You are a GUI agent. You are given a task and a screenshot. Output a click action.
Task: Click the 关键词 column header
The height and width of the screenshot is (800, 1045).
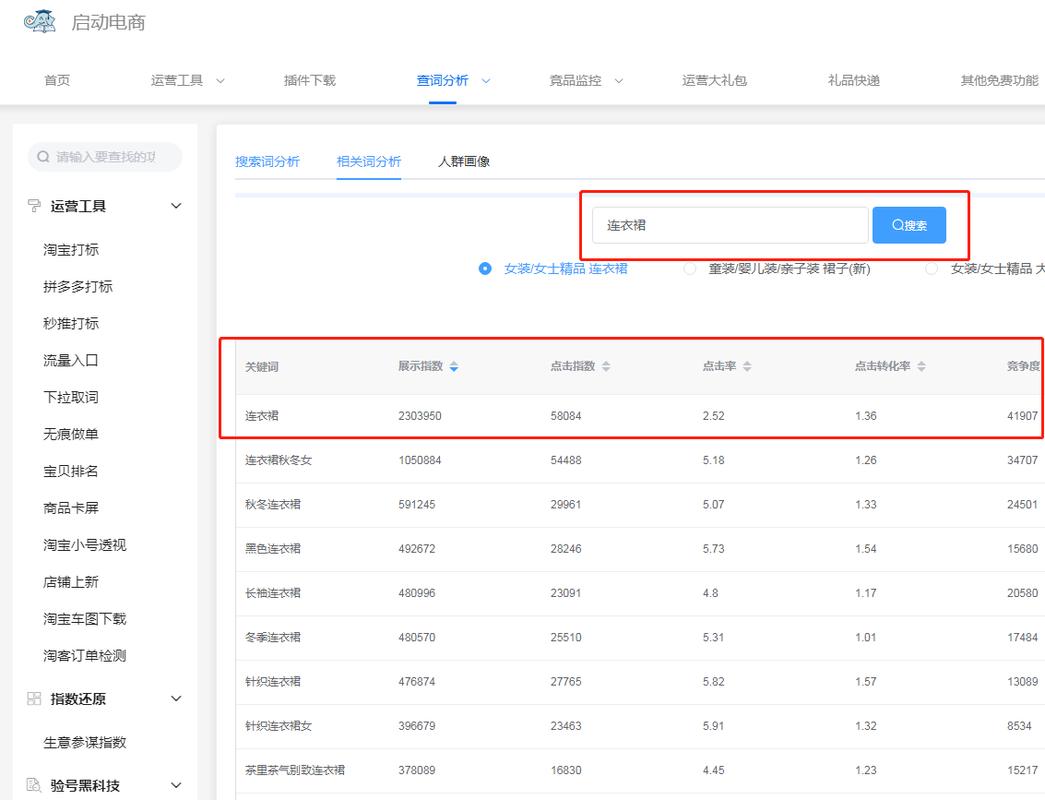pyautogui.click(x=262, y=367)
